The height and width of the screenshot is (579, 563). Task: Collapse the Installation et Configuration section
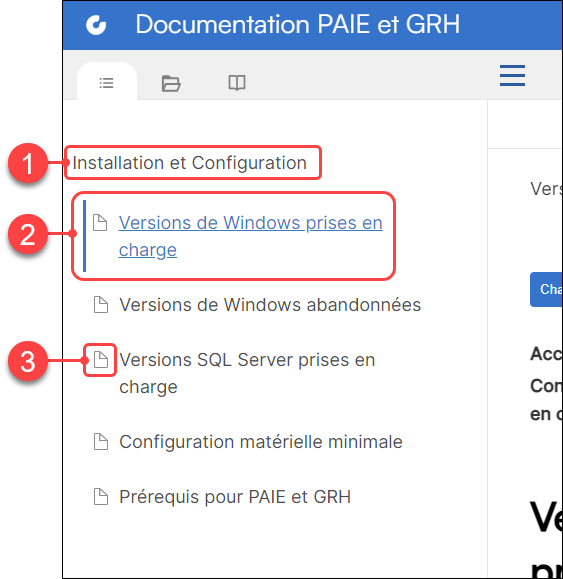pos(189,163)
